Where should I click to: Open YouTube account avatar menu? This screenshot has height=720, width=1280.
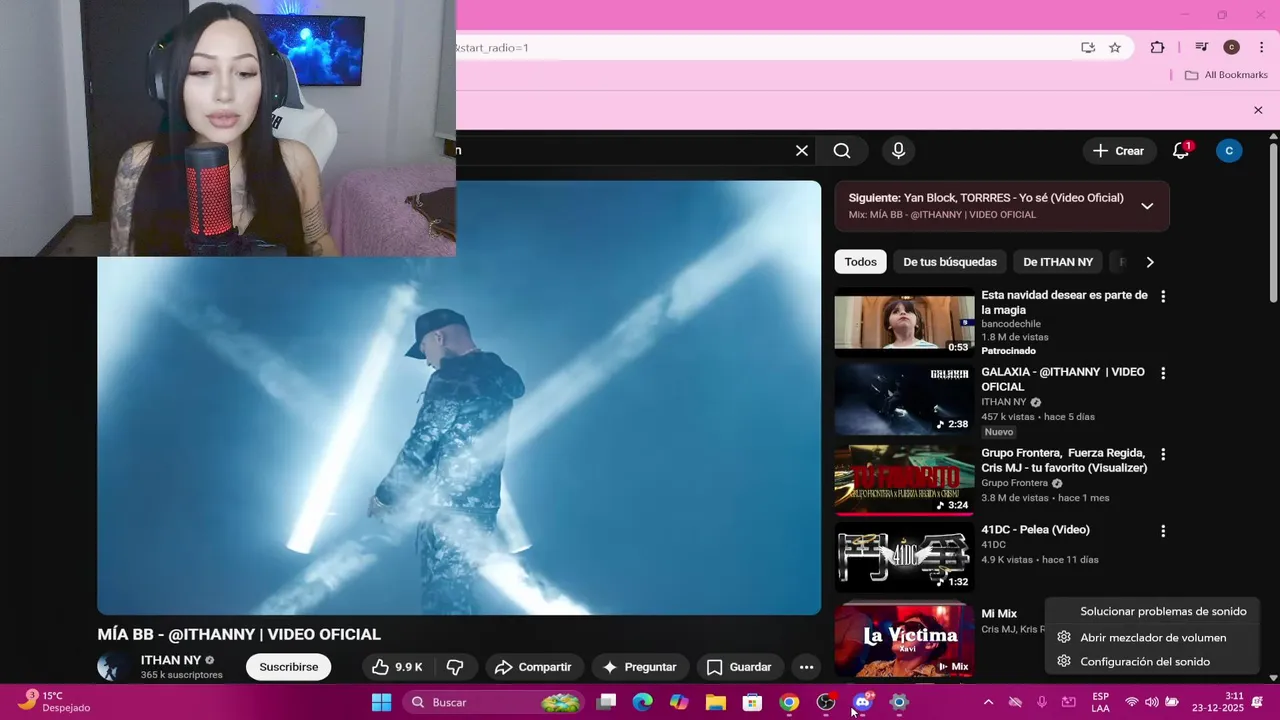1229,151
